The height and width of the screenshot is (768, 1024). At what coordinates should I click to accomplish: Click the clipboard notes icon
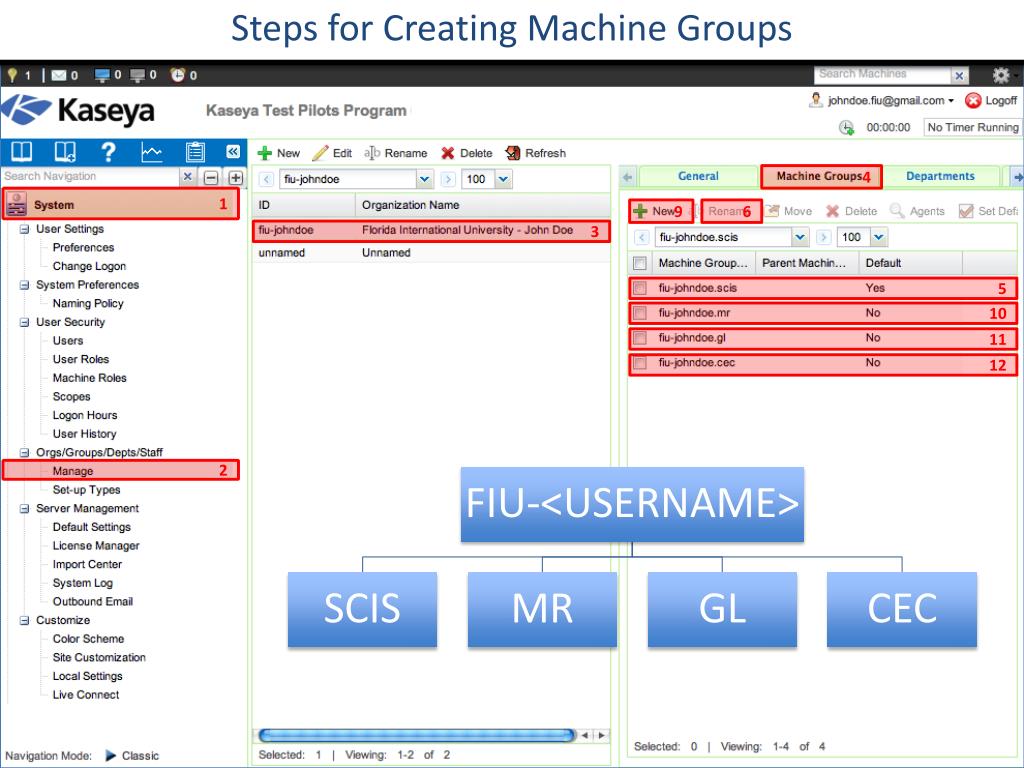point(196,152)
